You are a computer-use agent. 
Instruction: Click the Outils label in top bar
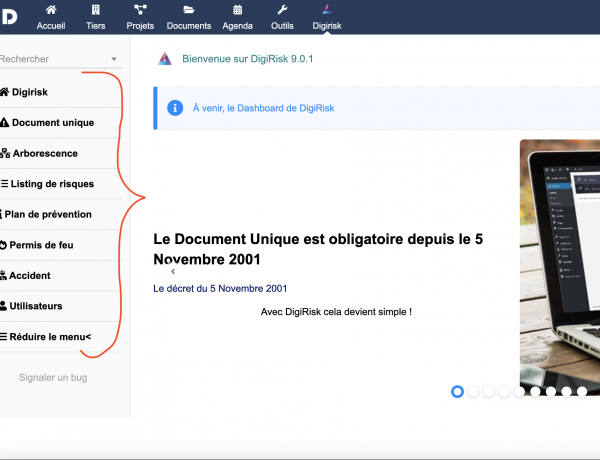pos(282,26)
